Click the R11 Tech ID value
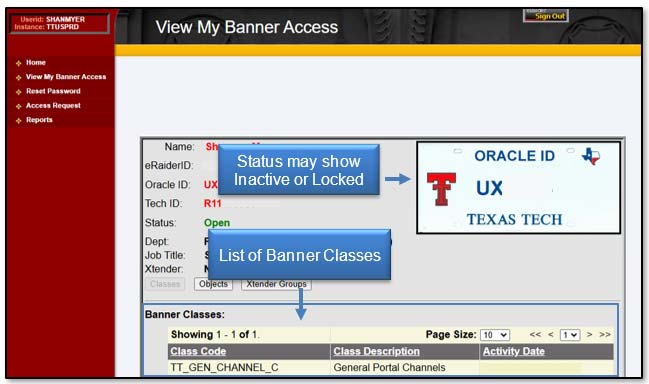This screenshot has height=384, width=649. coord(212,204)
